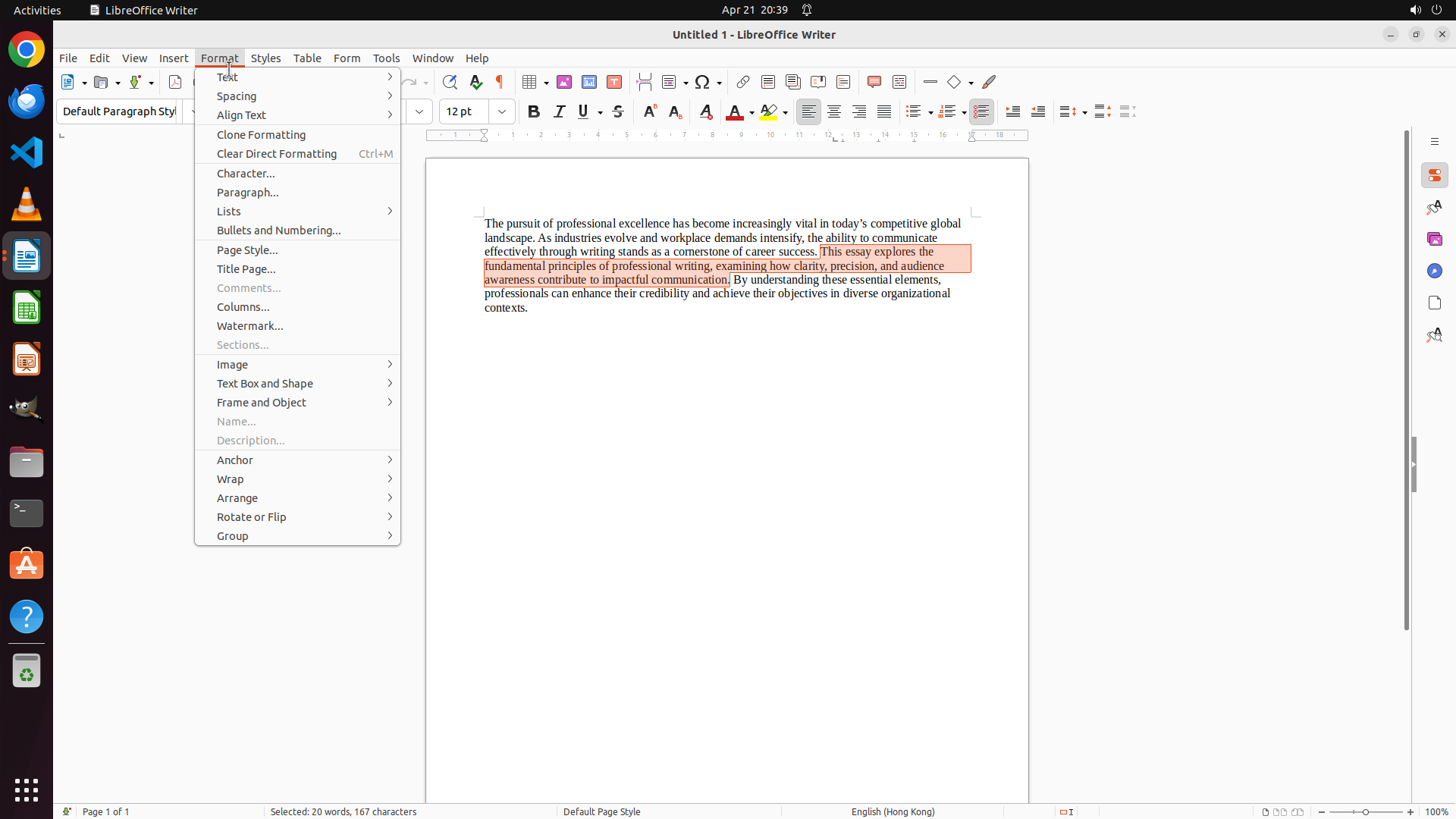1456x819 pixels.
Task: Open the Insert Hyperlink tool
Action: [x=743, y=82]
